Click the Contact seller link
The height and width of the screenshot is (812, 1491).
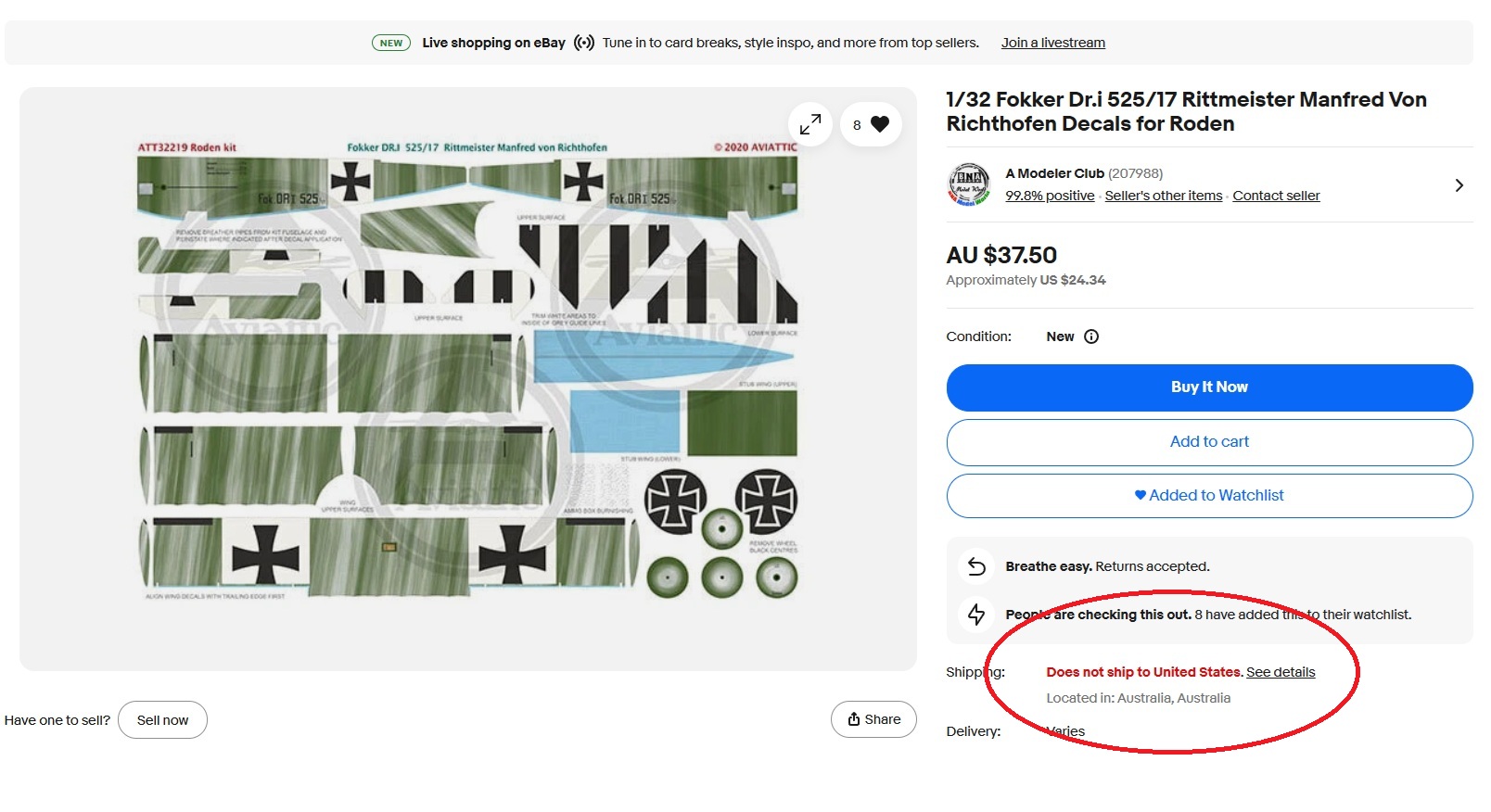coord(1276,196)
